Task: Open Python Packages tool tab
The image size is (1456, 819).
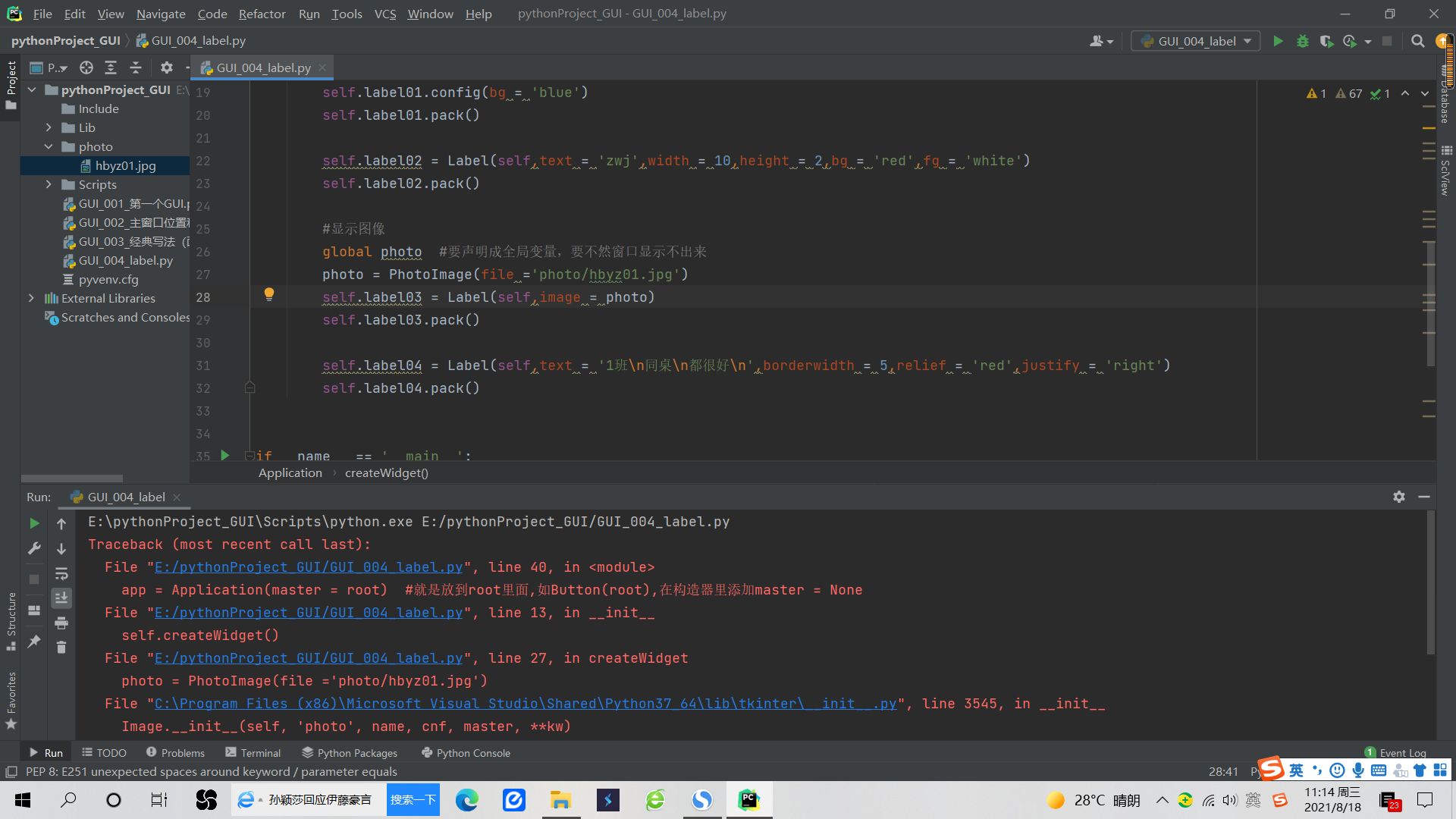Action: tap(350, 753)
